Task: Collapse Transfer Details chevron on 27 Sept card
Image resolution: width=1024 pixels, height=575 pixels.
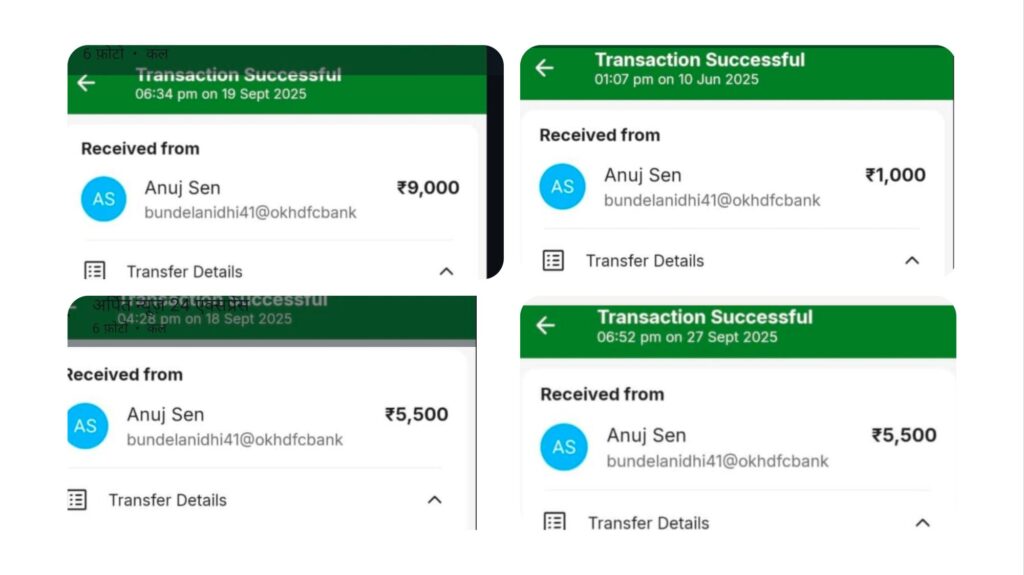Action: point(922,522)
